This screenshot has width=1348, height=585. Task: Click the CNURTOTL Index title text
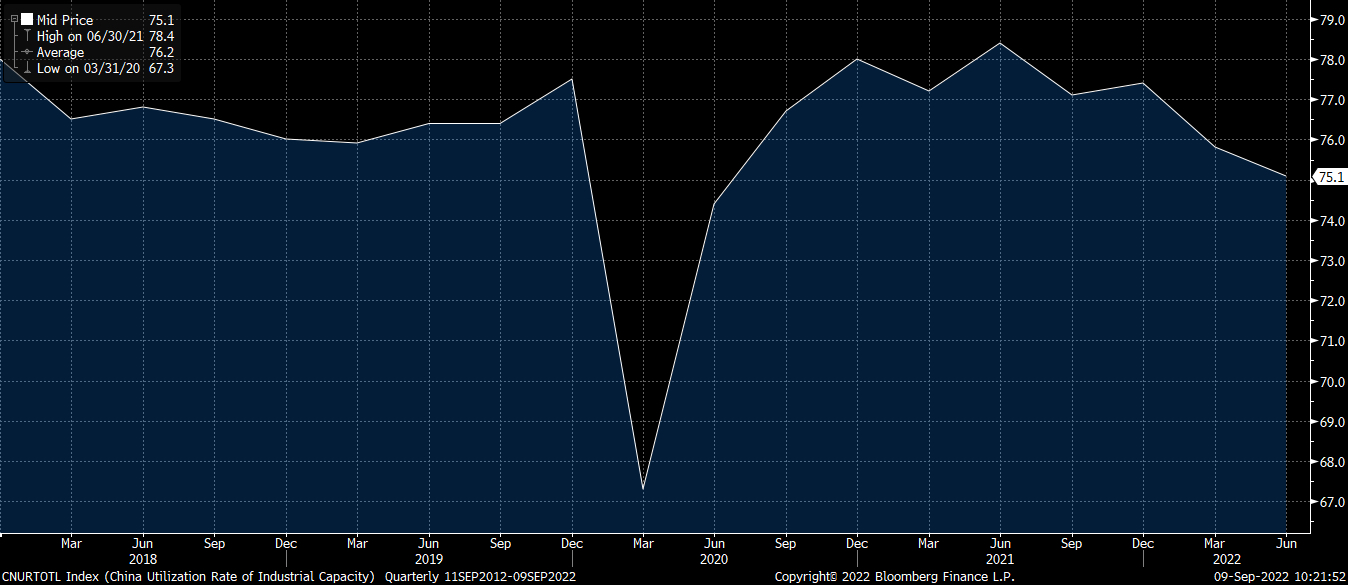188,577
